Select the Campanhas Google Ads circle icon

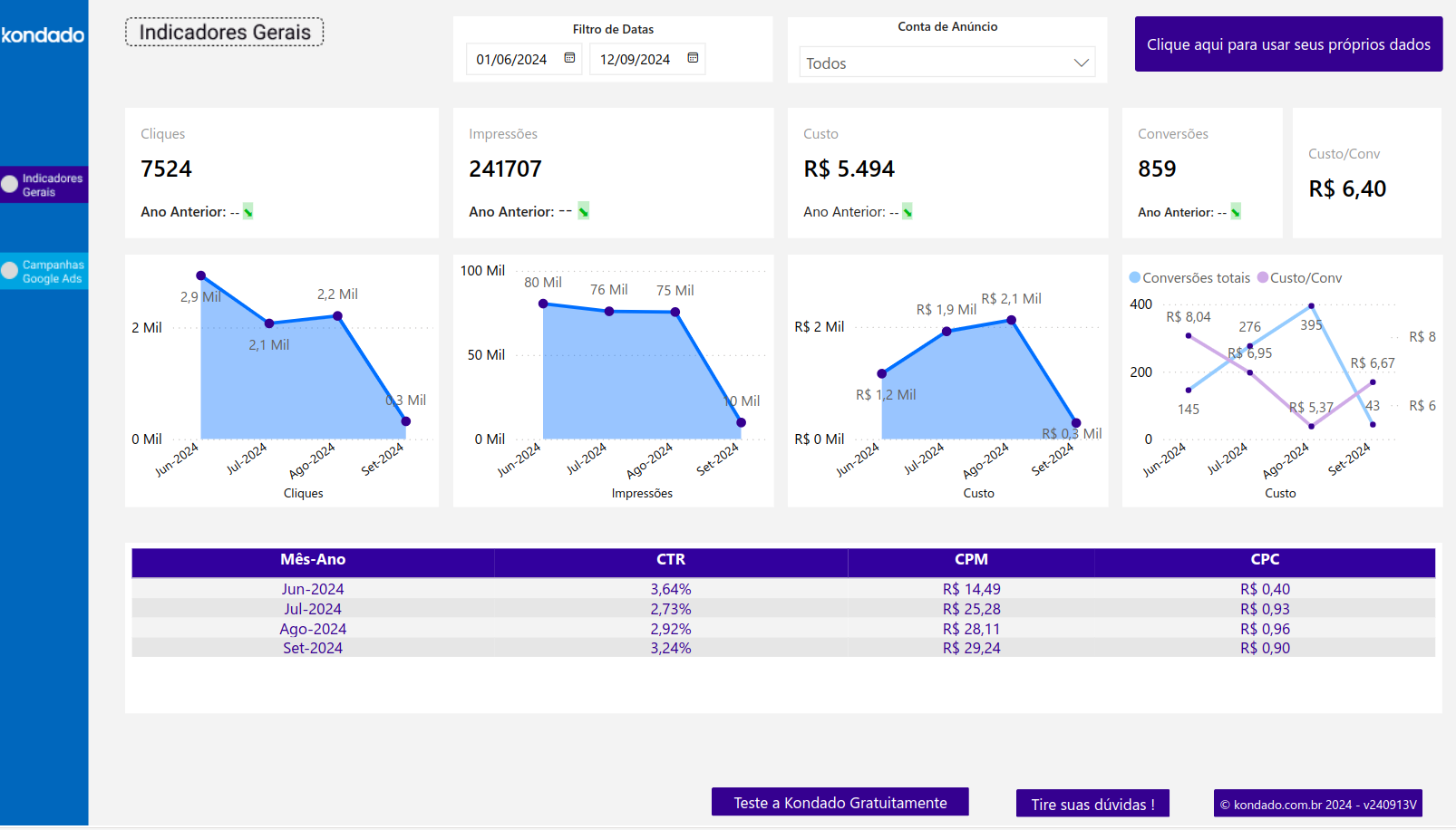coord(8,270)
